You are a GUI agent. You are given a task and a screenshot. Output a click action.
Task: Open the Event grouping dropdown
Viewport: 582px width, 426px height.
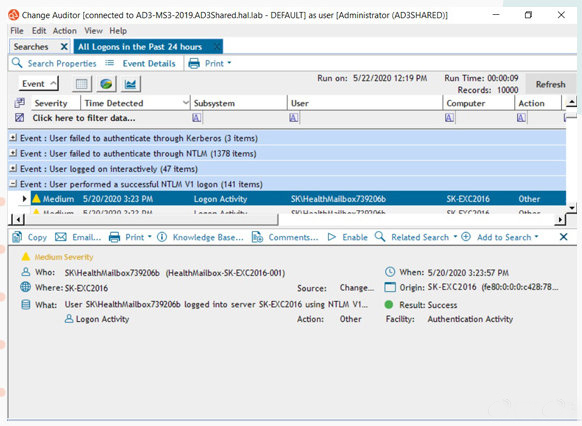click(x=39, y=83)
